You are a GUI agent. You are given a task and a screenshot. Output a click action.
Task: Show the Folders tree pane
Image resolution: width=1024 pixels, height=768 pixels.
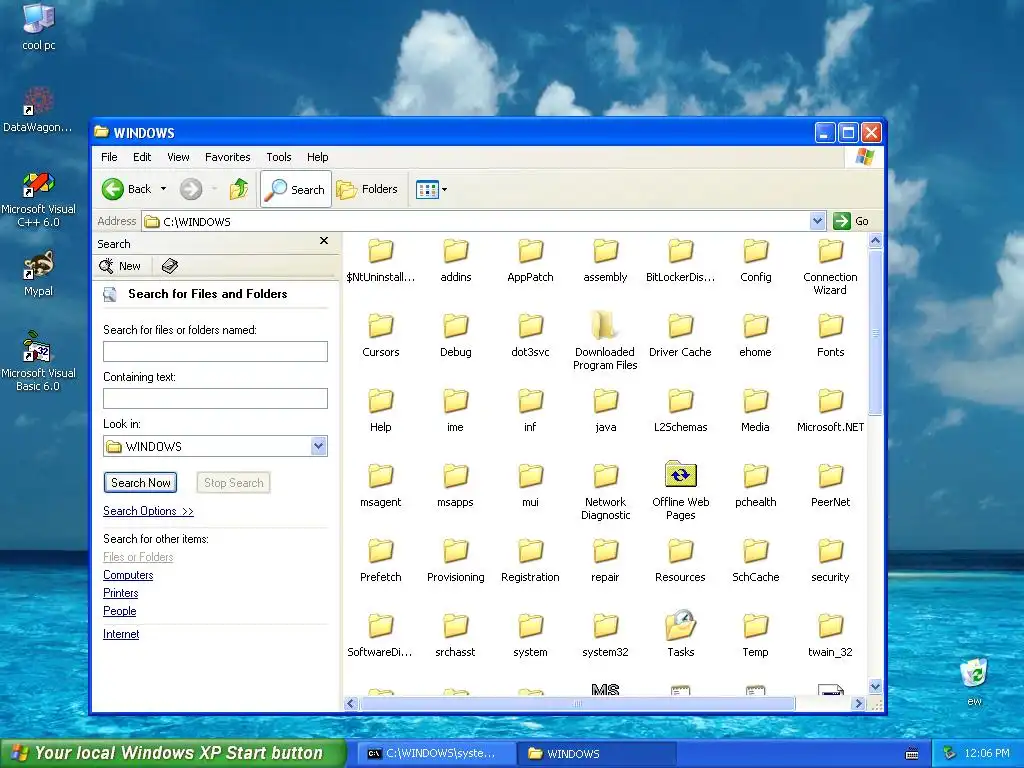click(x=367, y=189)
